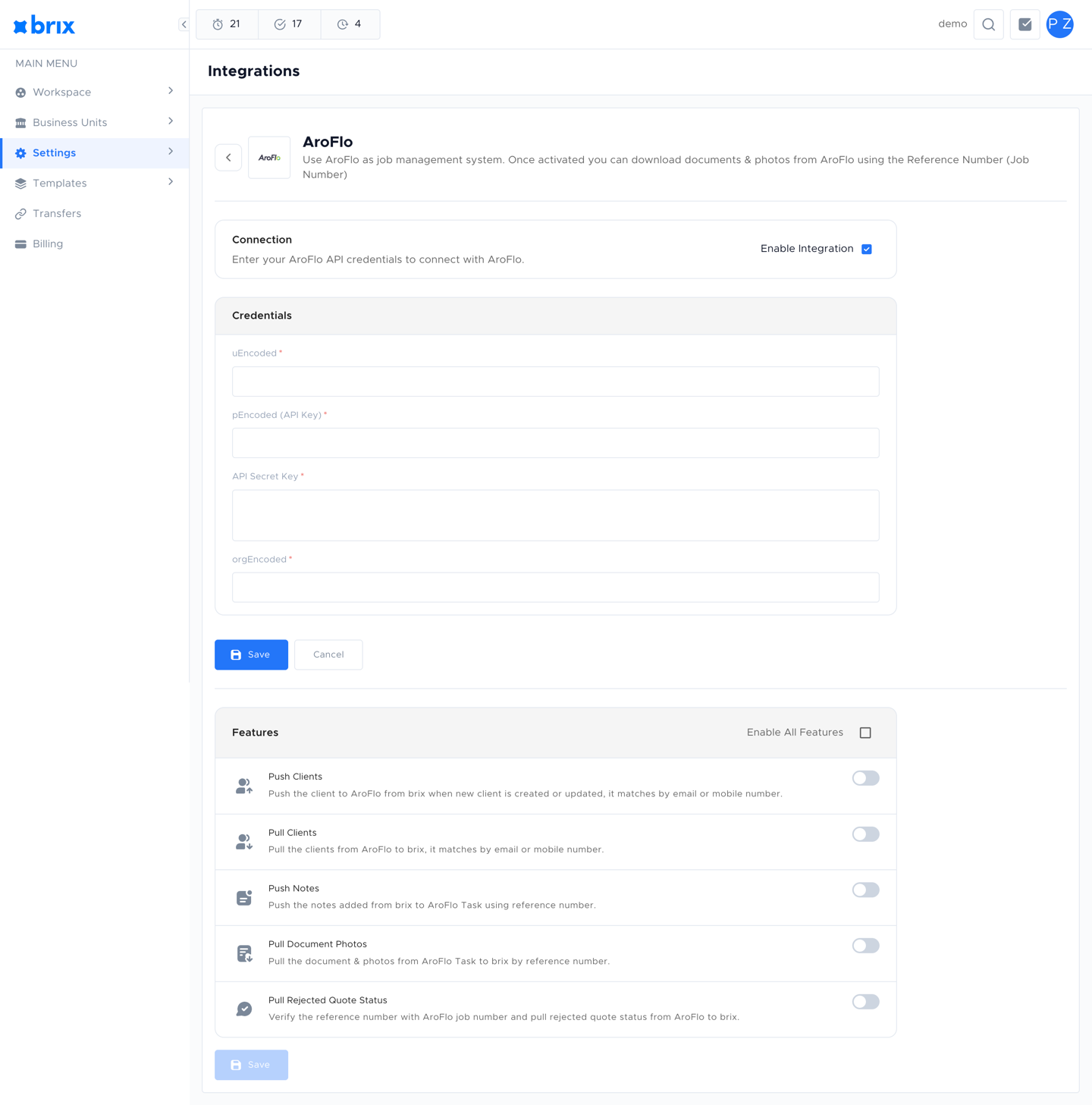Screen dimensions: 1092x1105
Task: Uncheck the Enable Integration checkbox
Action: tap(867, 249)
